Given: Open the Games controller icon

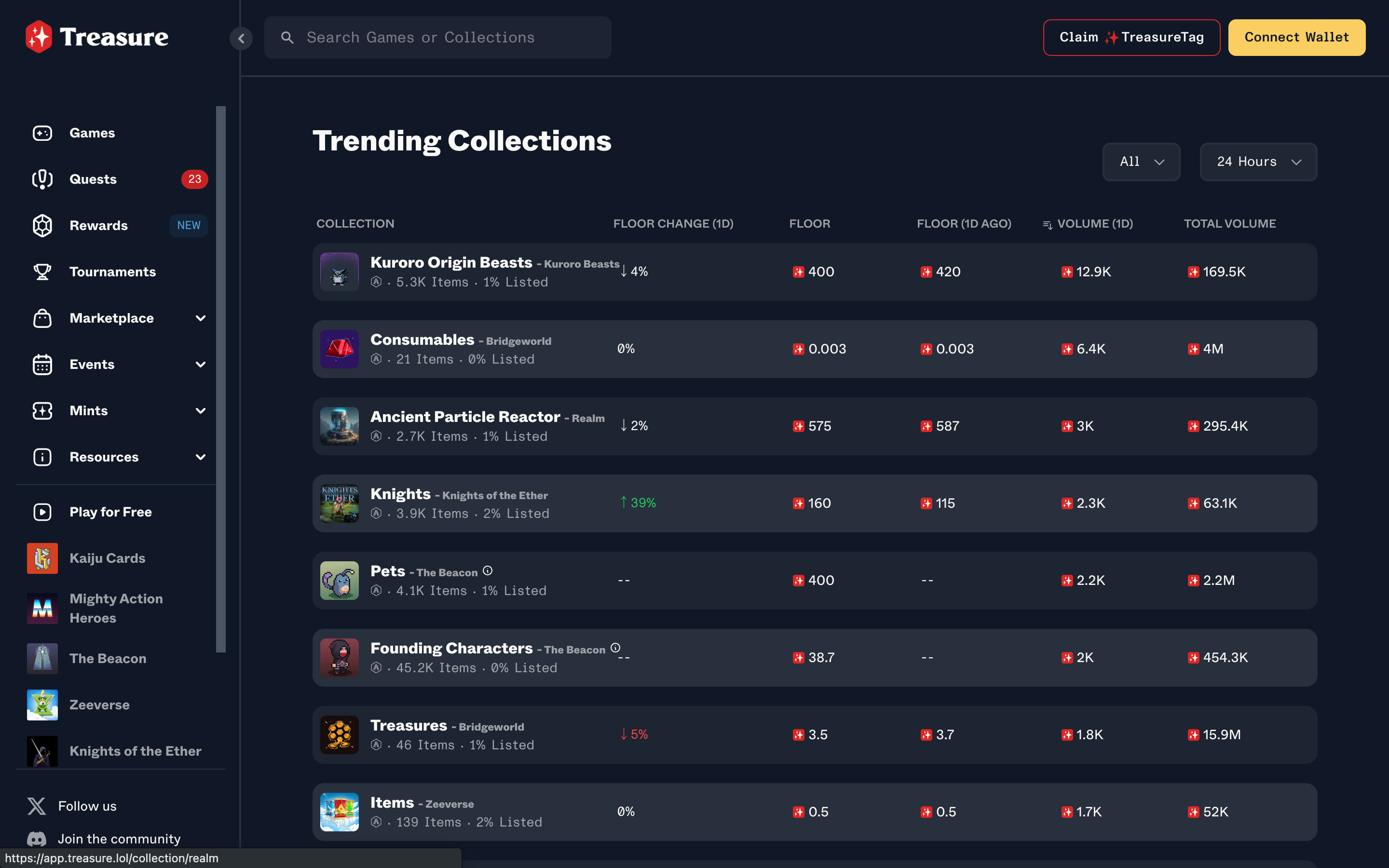Looking at the screenshot, I should (42, 133).
